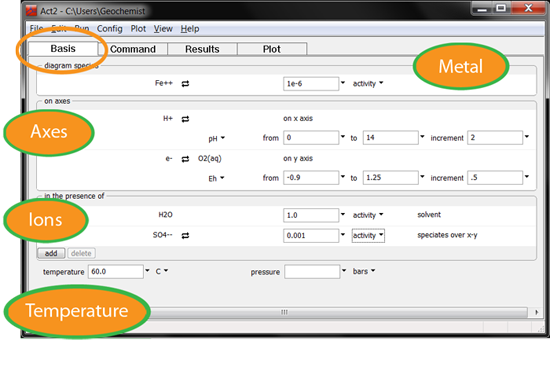Open dropdown arrow beside H2O value 1.0
Viewport: 550px width, 367px height.
[343, 215]
